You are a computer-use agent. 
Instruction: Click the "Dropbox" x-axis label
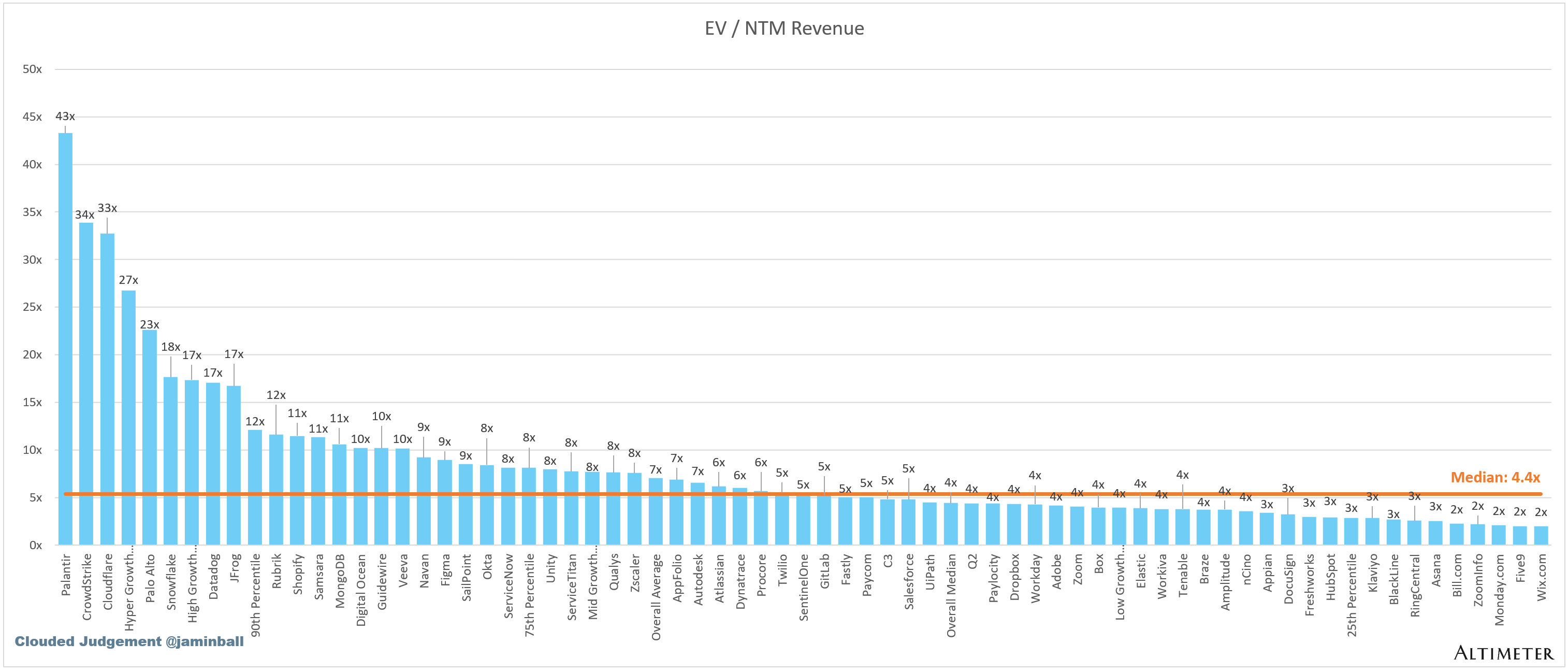coord(1015,577)
